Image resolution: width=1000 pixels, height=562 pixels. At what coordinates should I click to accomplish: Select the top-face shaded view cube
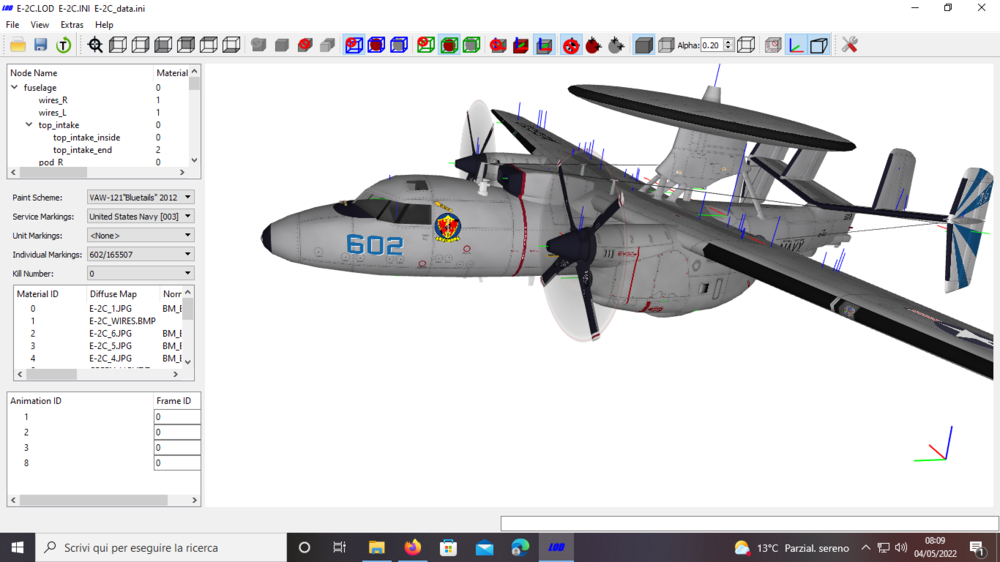(x=209, y=45)
